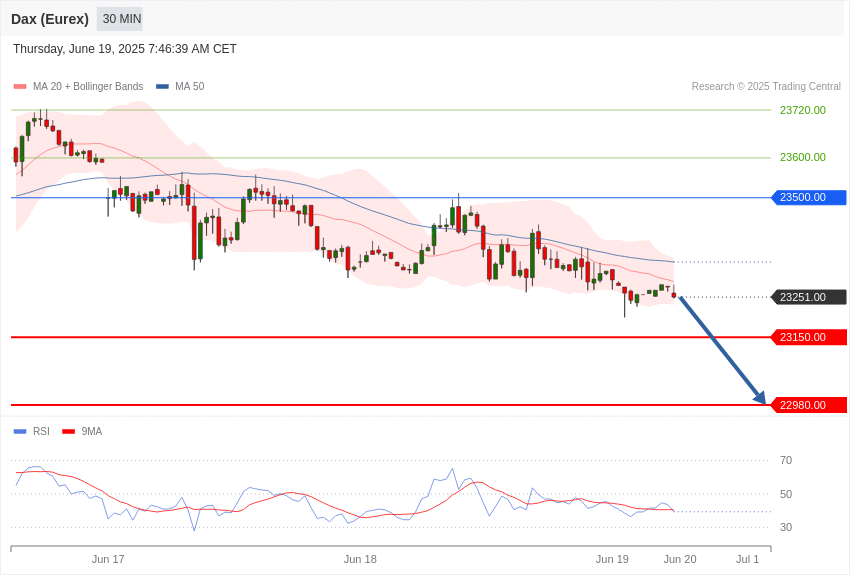The height and width of the screenshot is (576, 850).
Task: Click the red 22980.00 support price tag
Action: pyautogui.click(x=808, y=405)
